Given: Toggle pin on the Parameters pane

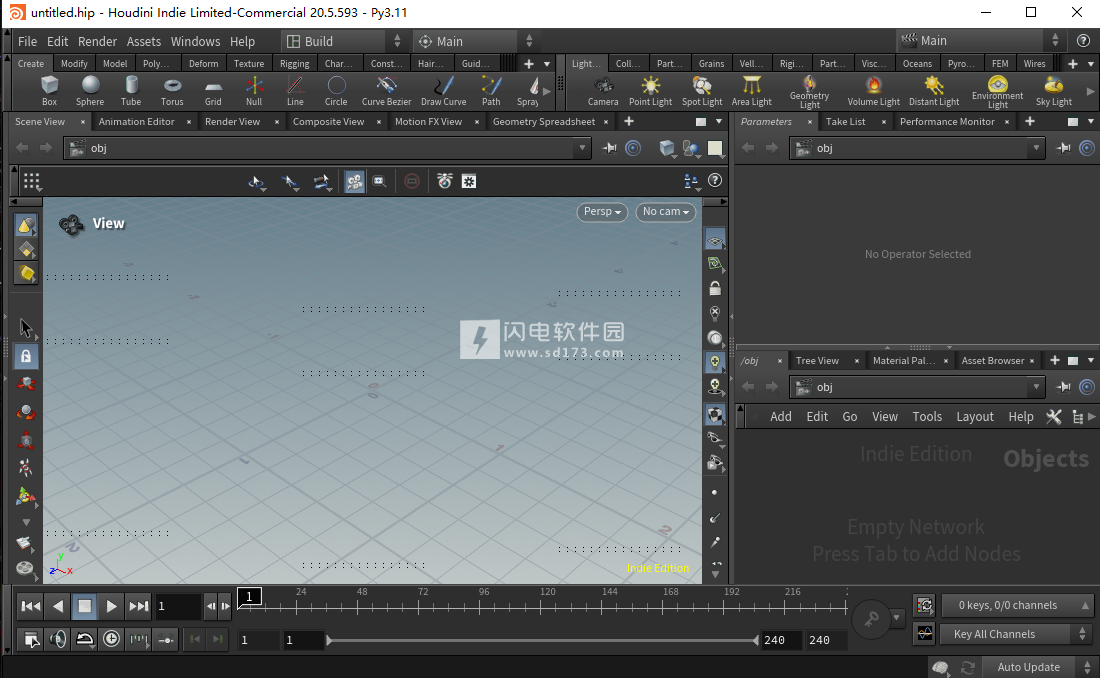Looking at the screenshot, I should coord(1064,148).
